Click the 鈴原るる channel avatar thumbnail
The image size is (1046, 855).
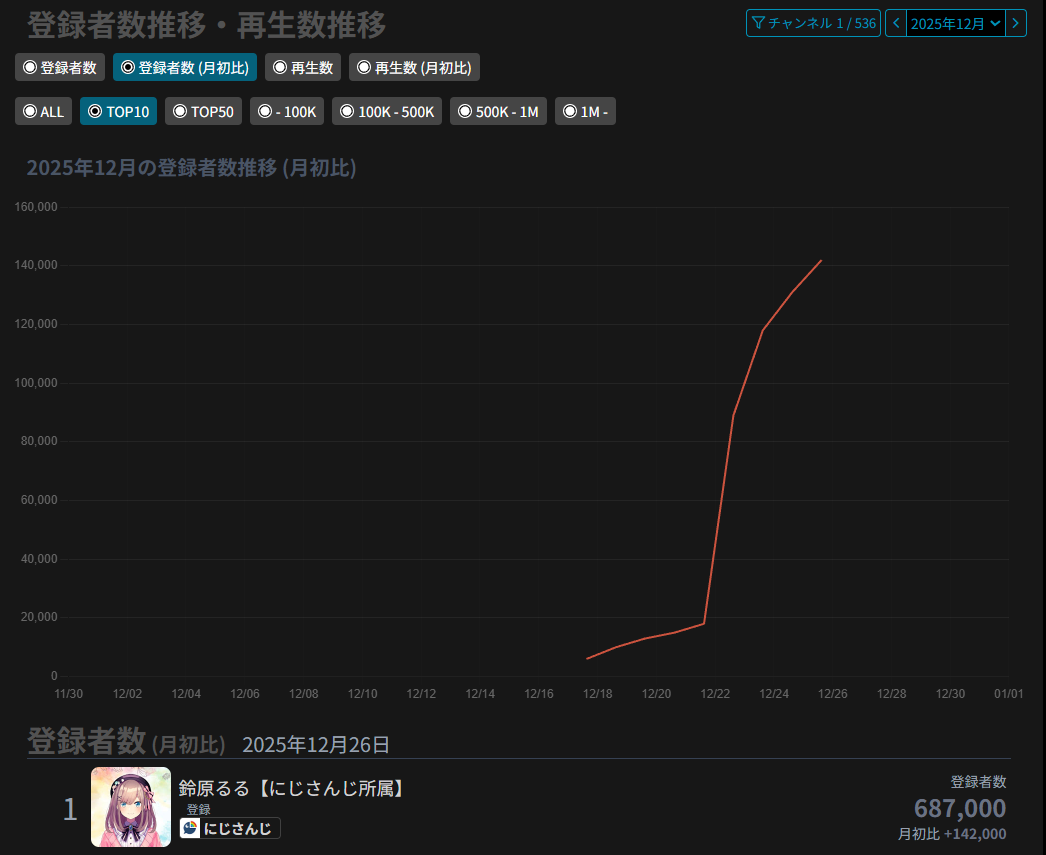click(x=131, y=807)
